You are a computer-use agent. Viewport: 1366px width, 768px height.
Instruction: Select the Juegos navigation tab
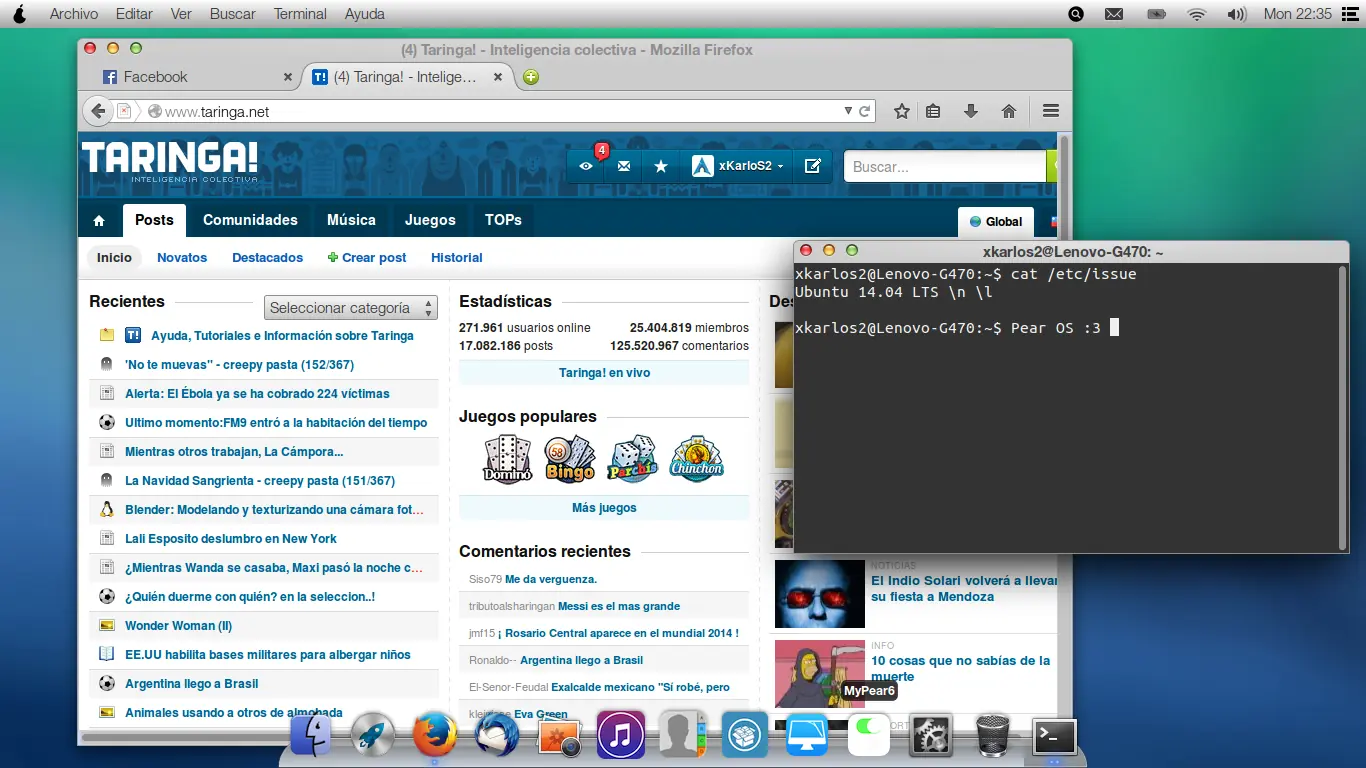point(430,220)
